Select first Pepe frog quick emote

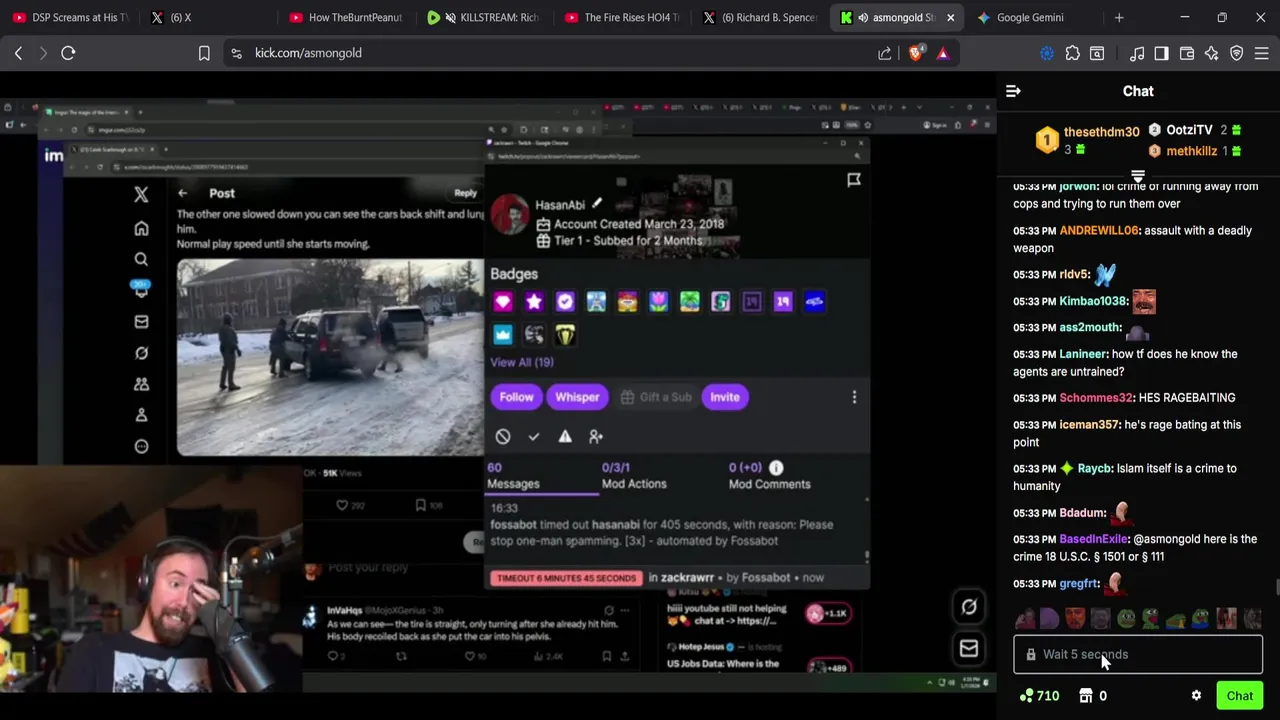point(1126,619)
